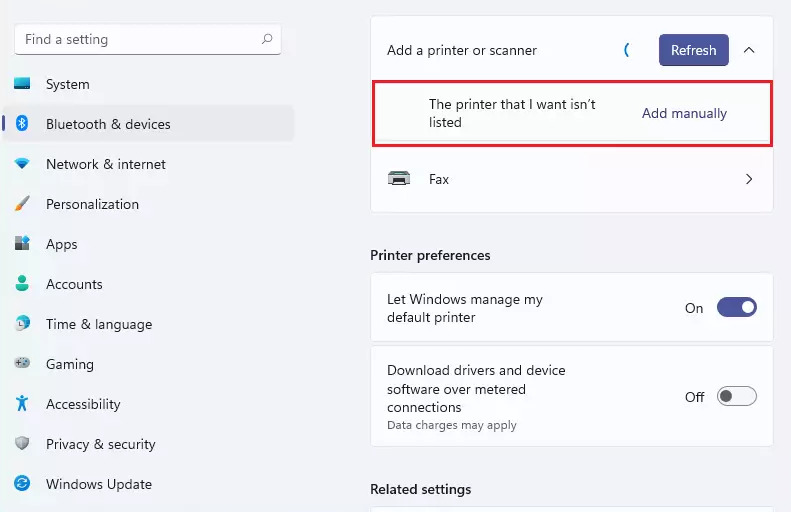Turn off Let Windows manage default printer

737,308
